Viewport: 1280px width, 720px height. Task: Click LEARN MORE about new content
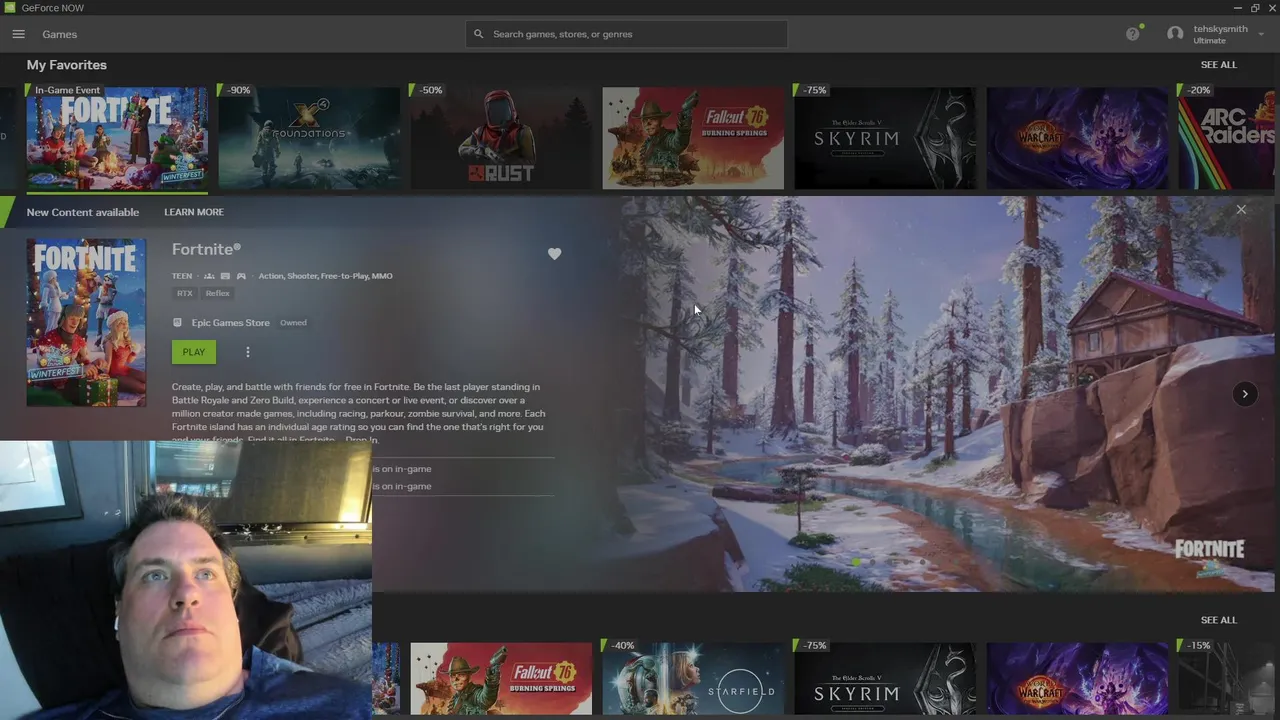[x=194, y=212]
